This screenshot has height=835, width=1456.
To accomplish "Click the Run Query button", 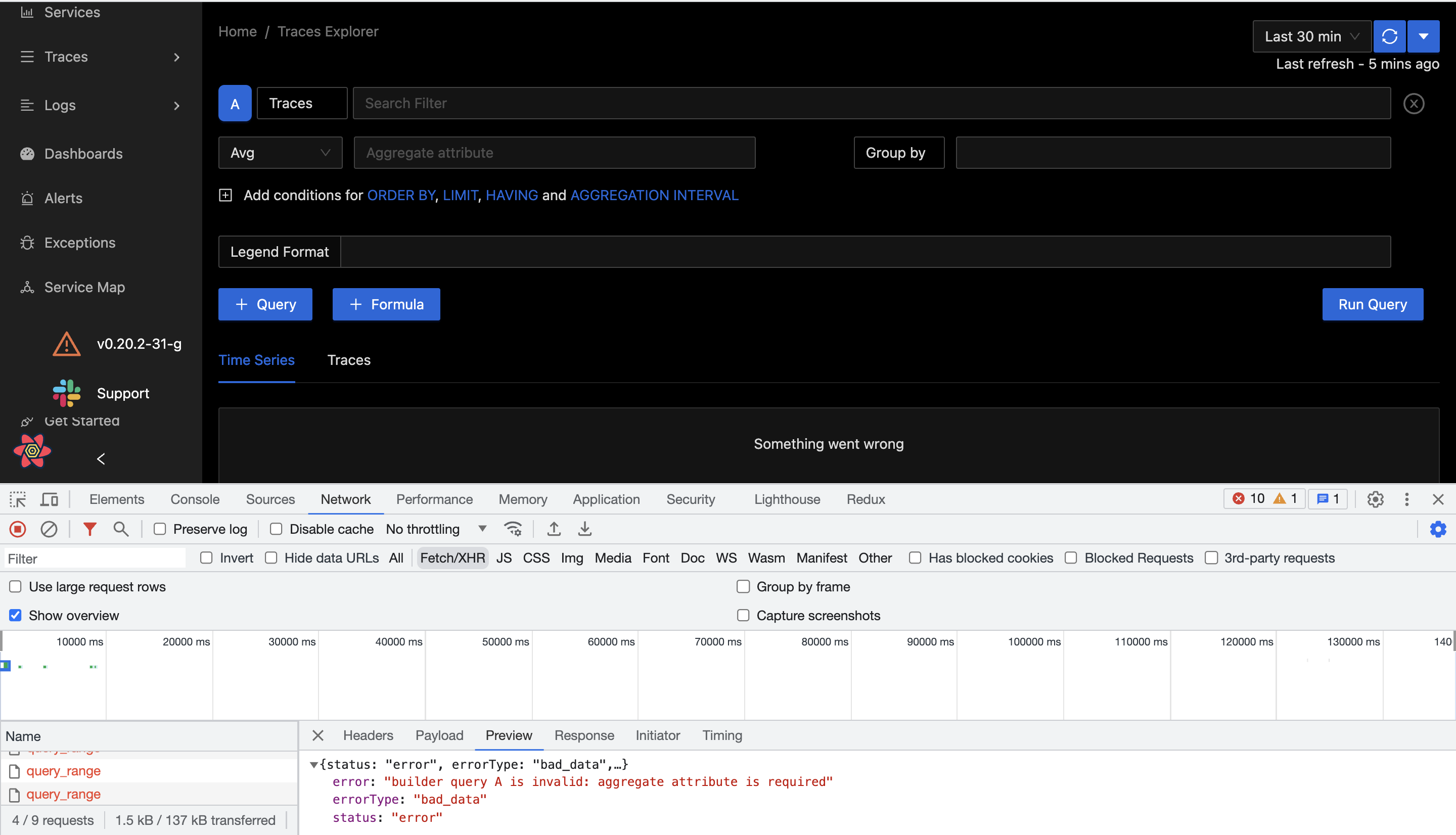I will (1372, 304).
